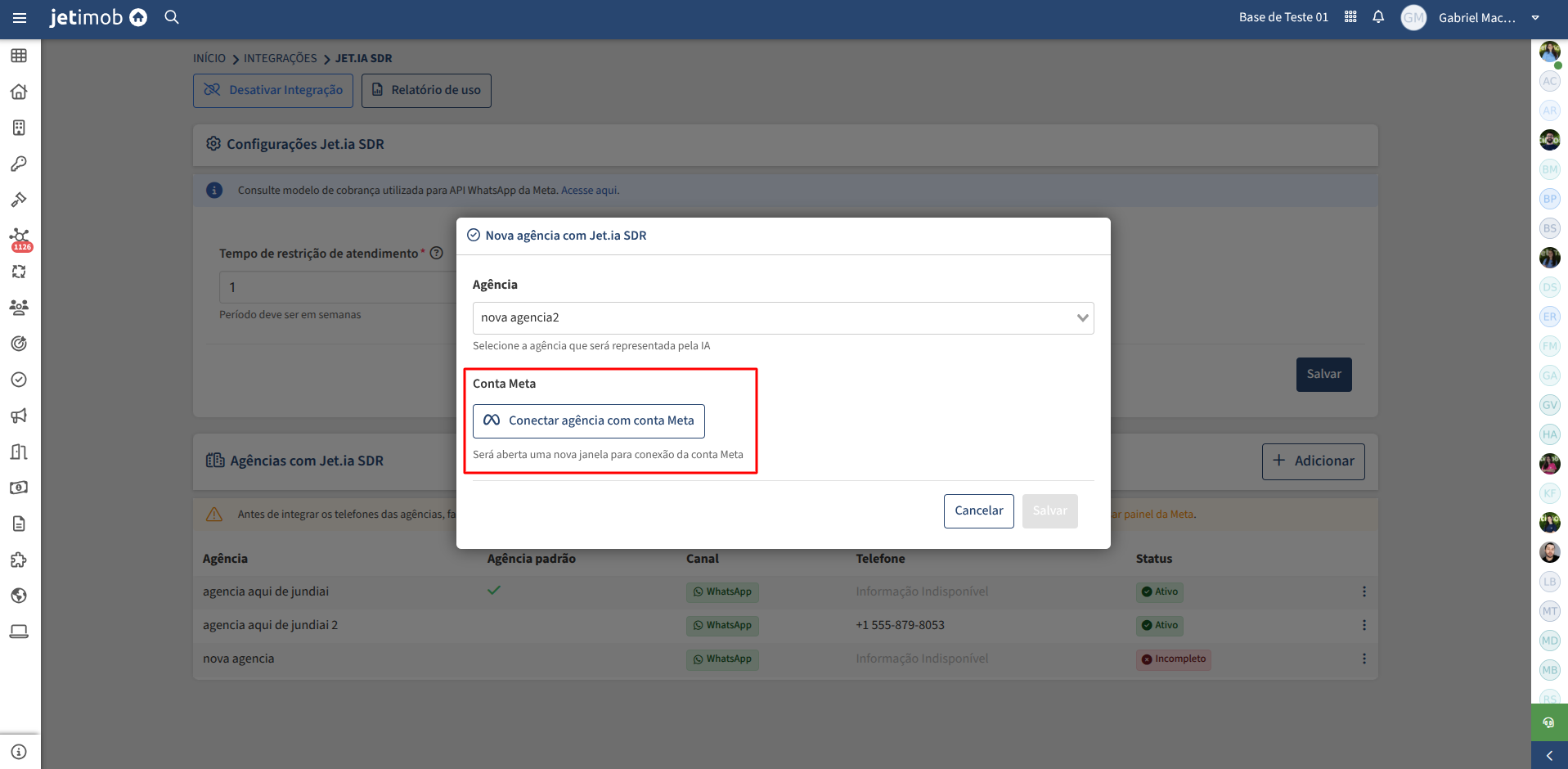Screen dimensions: 1568x769
Task: Click the default agency checkmark
Action: point(494,590)
